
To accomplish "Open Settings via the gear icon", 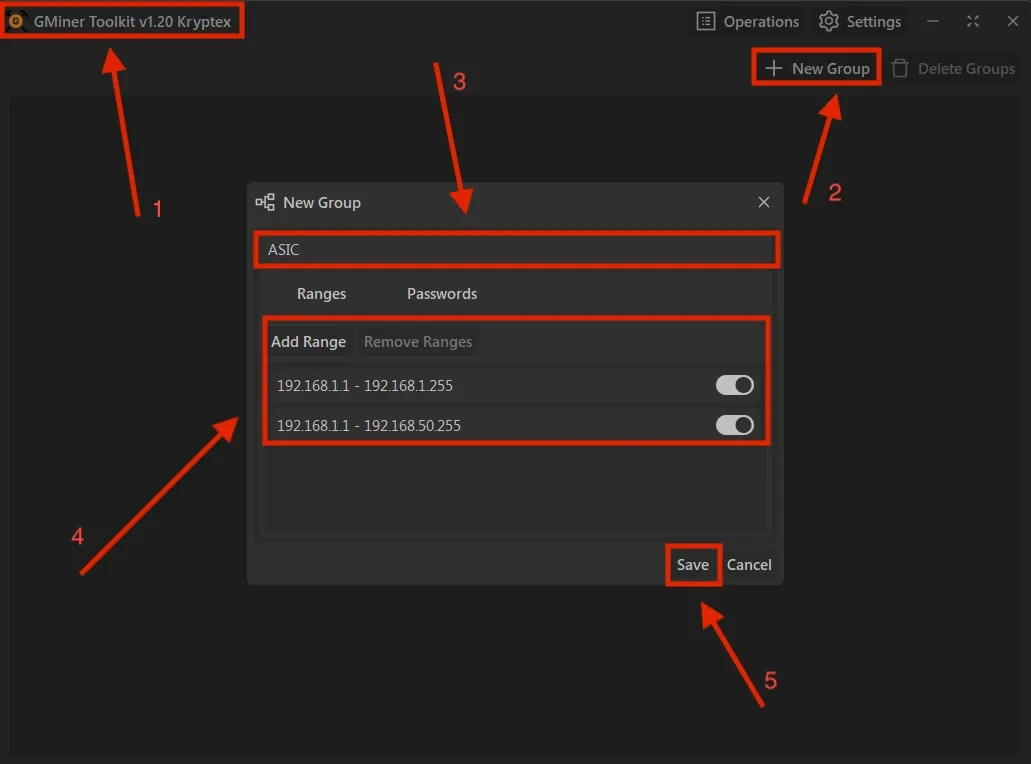I will [829, 21].
